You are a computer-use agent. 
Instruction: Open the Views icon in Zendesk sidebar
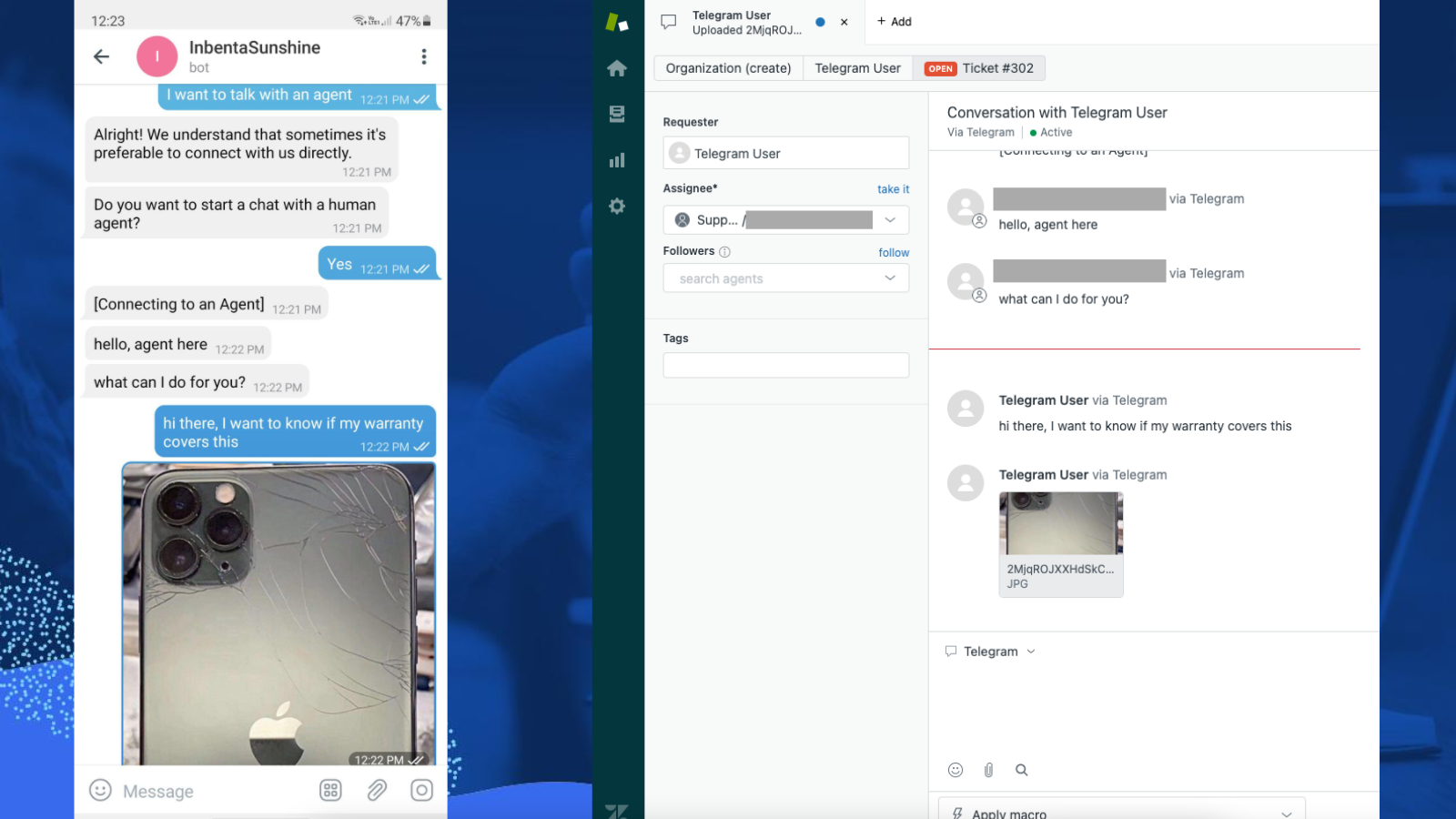pos(617,114)
